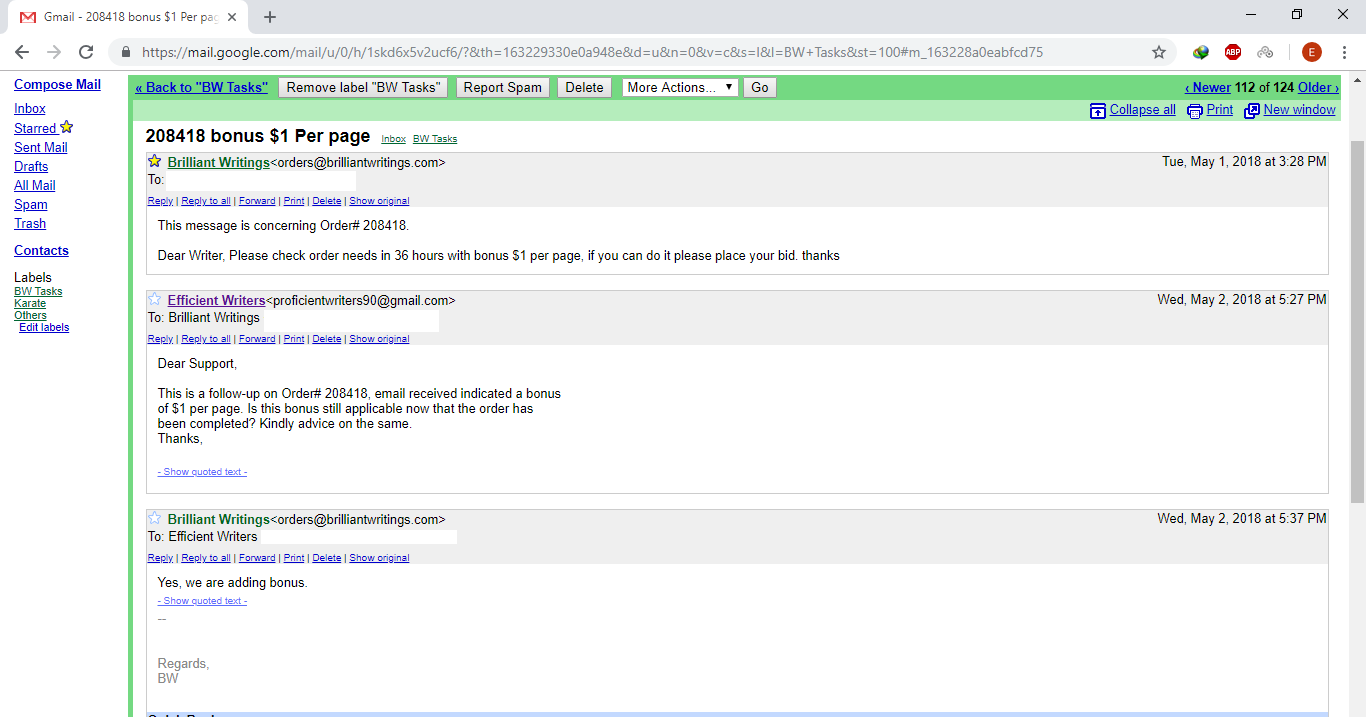
Task: Click the BW Tasks tag beside the subject
Action: (435, 139)
